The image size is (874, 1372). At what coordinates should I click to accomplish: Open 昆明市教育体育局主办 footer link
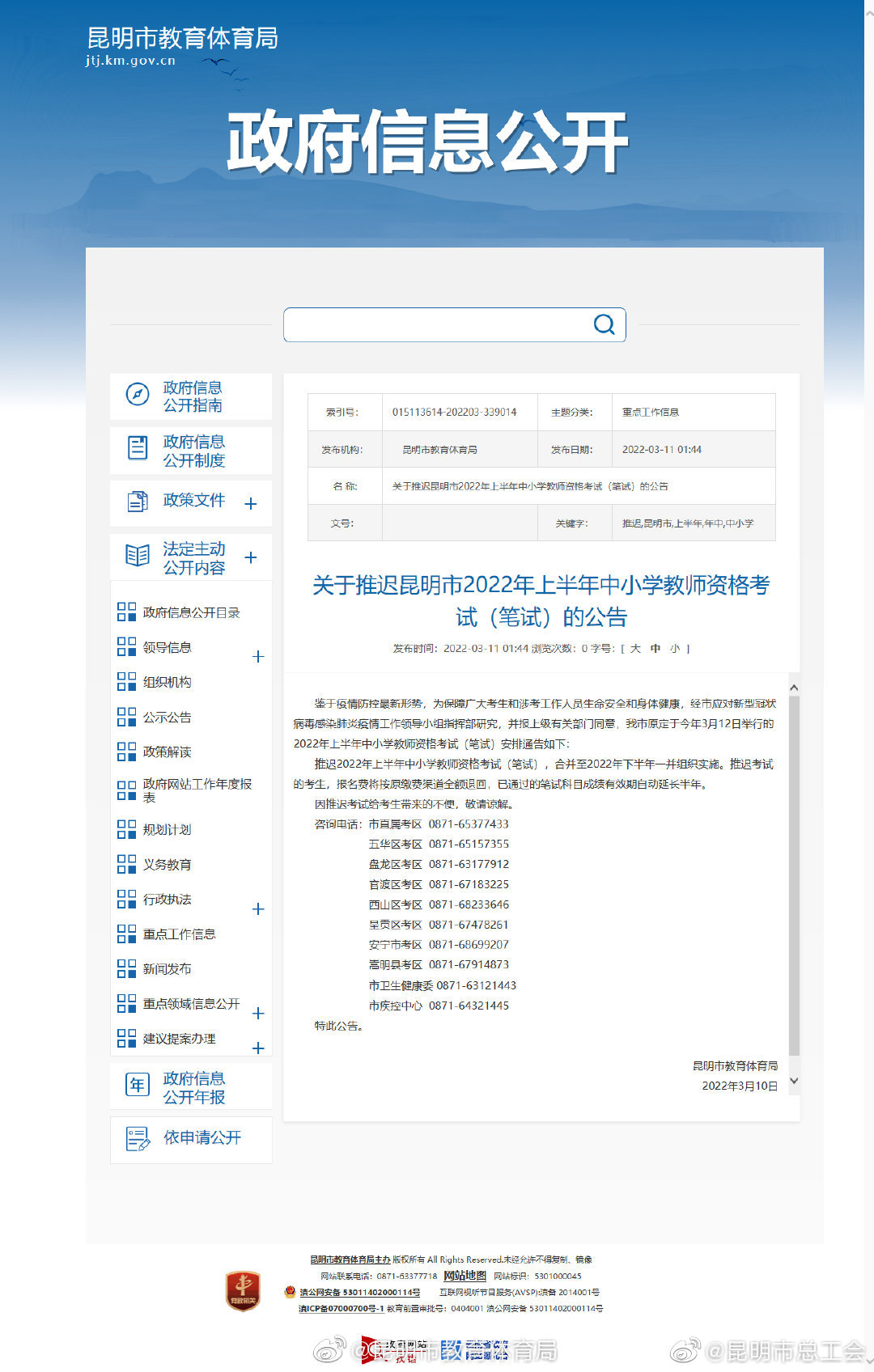(350, 1260)
